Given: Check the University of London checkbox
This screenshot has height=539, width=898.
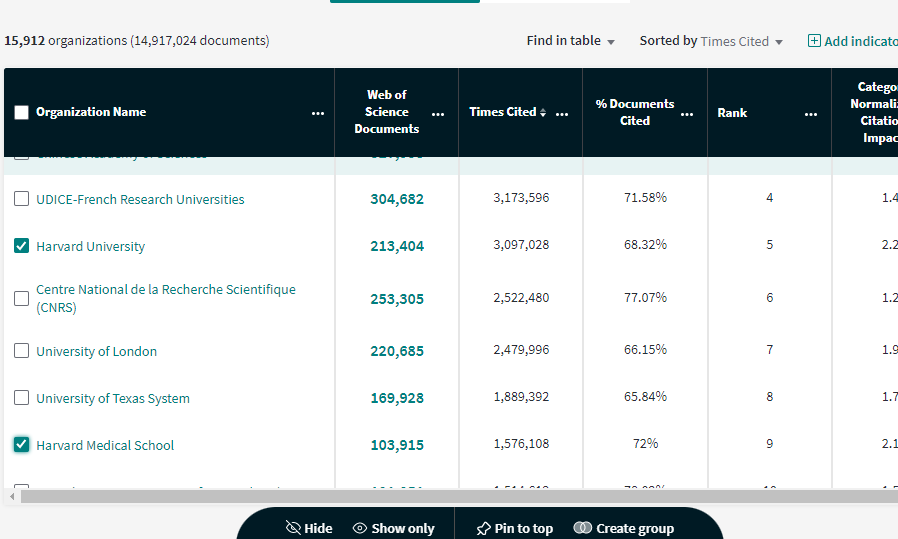Looking at the screenshot, I should tap(22, 351).
